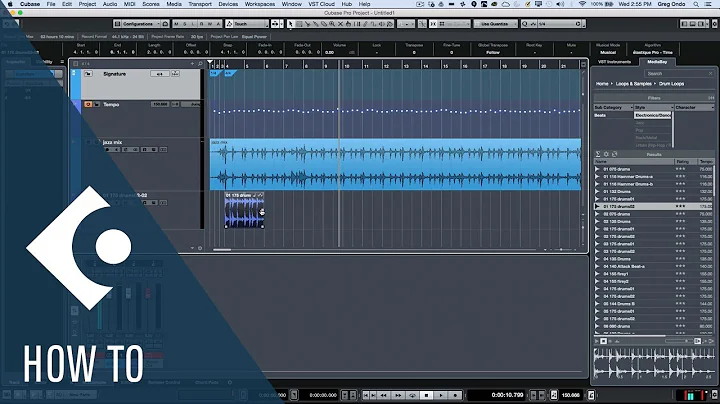Viewport: 720px width, 404px height.
Task: Open the Character filter dropdown
Action: coord(694,107)
